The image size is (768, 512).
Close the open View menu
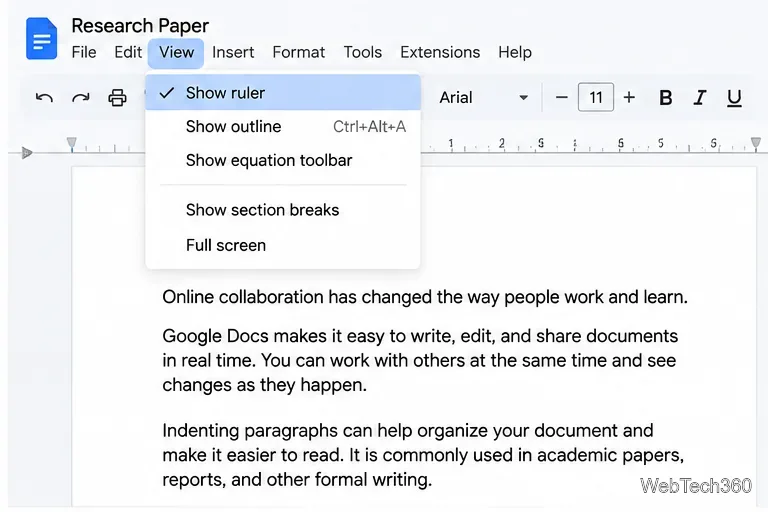coord(176,53)
